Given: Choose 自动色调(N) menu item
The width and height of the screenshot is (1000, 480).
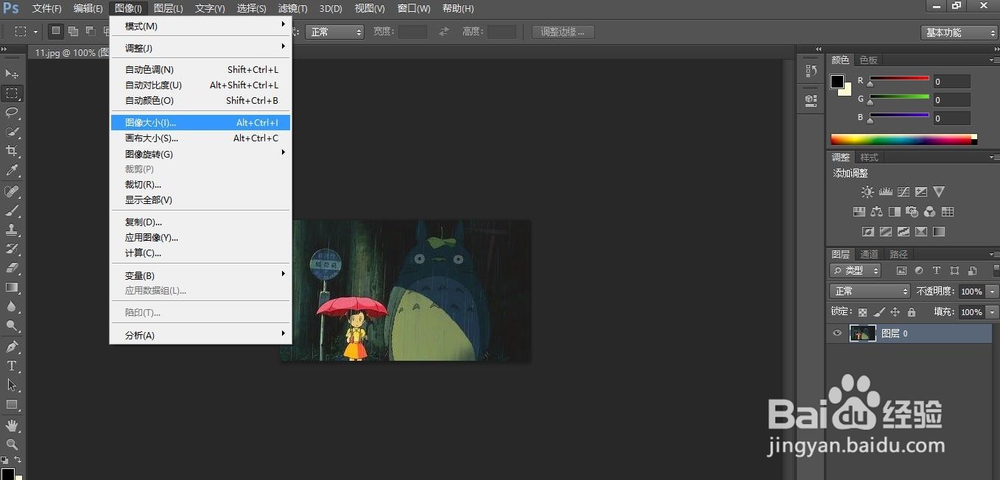Looking at the screenshot, I should pyautogui.click(x=200, y=69).
